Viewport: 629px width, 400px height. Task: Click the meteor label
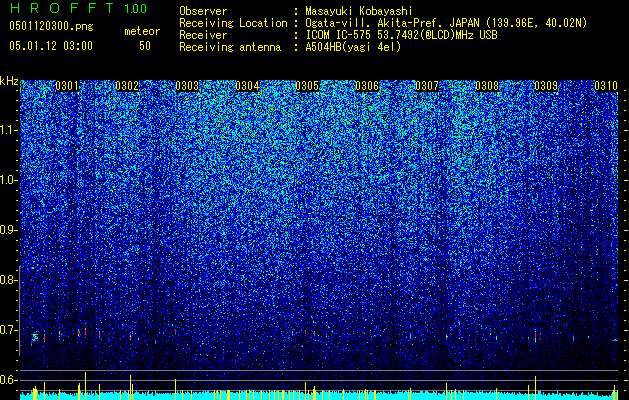point(142,31)
